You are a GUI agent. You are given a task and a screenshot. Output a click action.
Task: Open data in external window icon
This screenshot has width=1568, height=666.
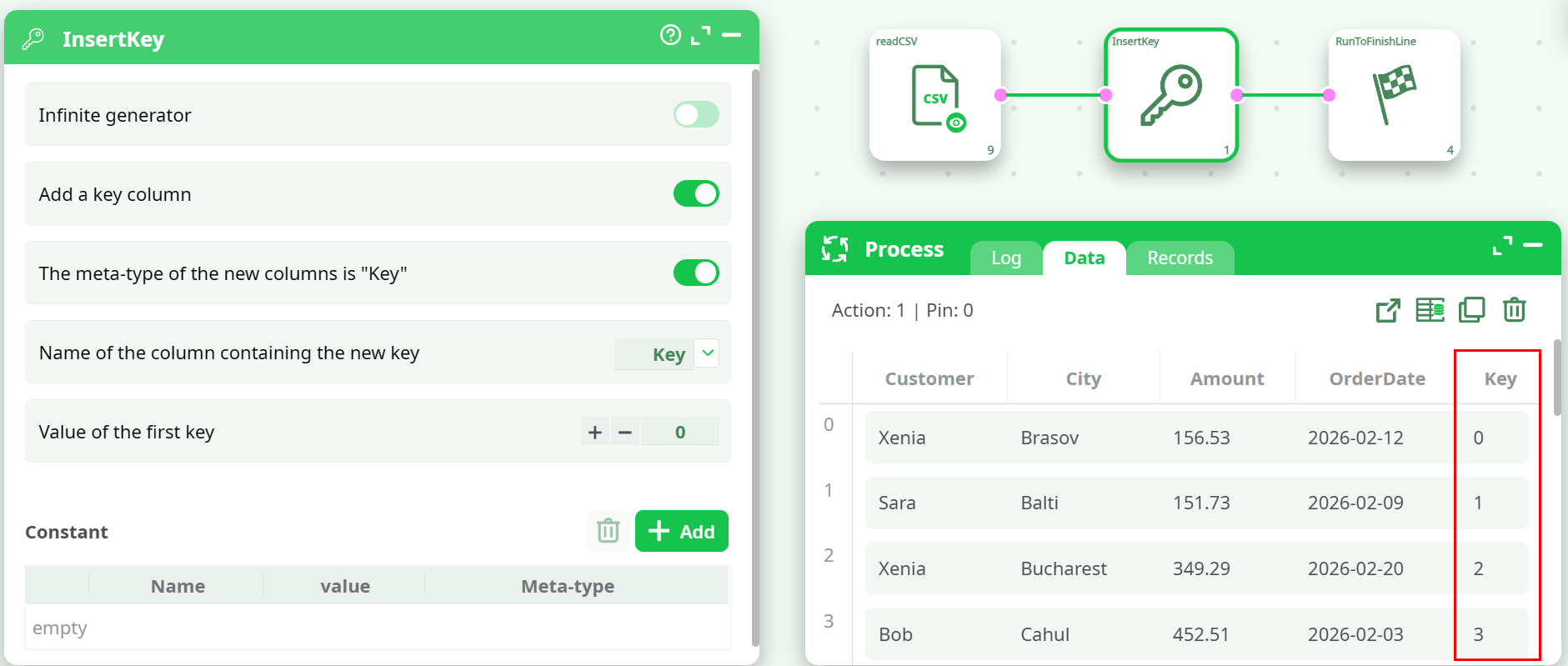click(1388, 311)
